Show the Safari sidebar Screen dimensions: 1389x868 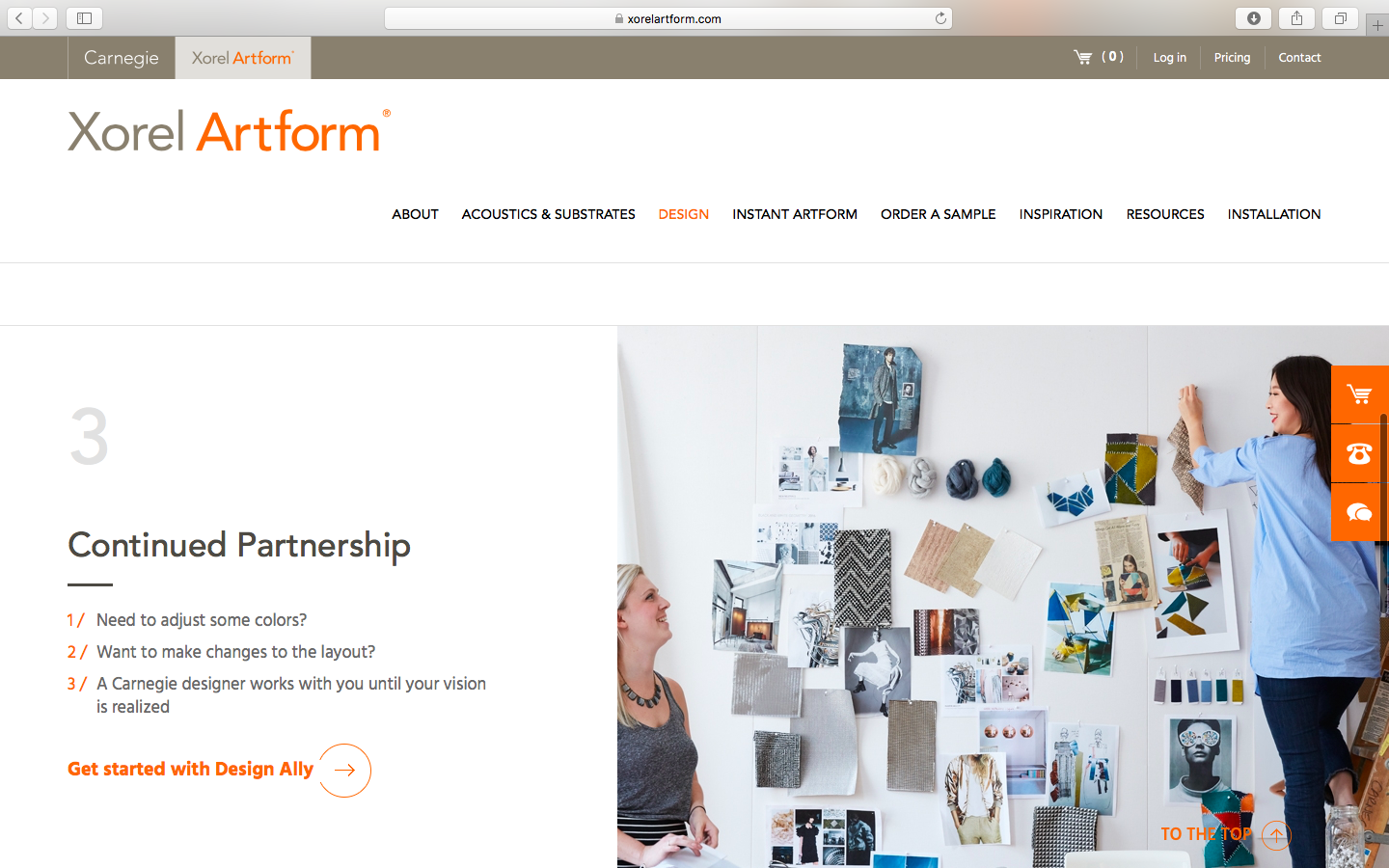[x=84, y=18]
